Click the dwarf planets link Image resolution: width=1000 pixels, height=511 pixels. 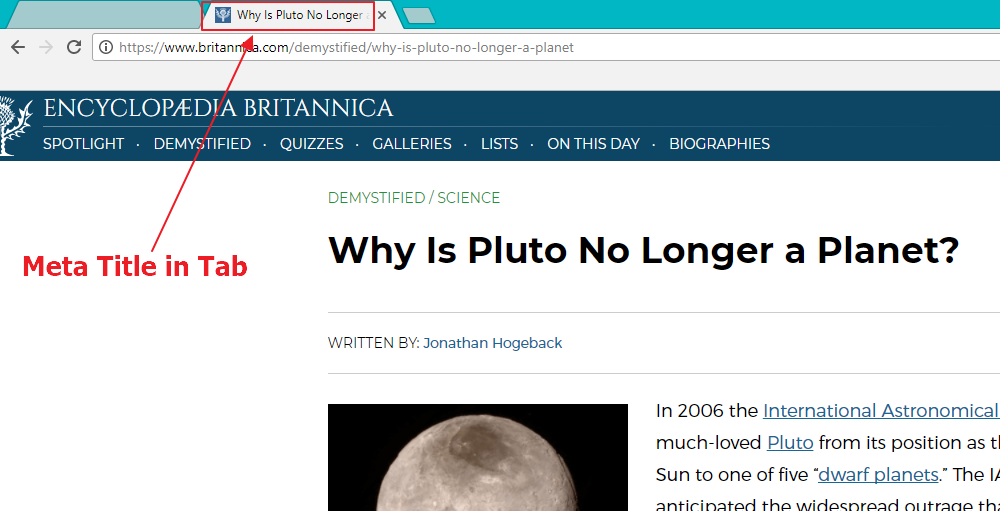878,475
